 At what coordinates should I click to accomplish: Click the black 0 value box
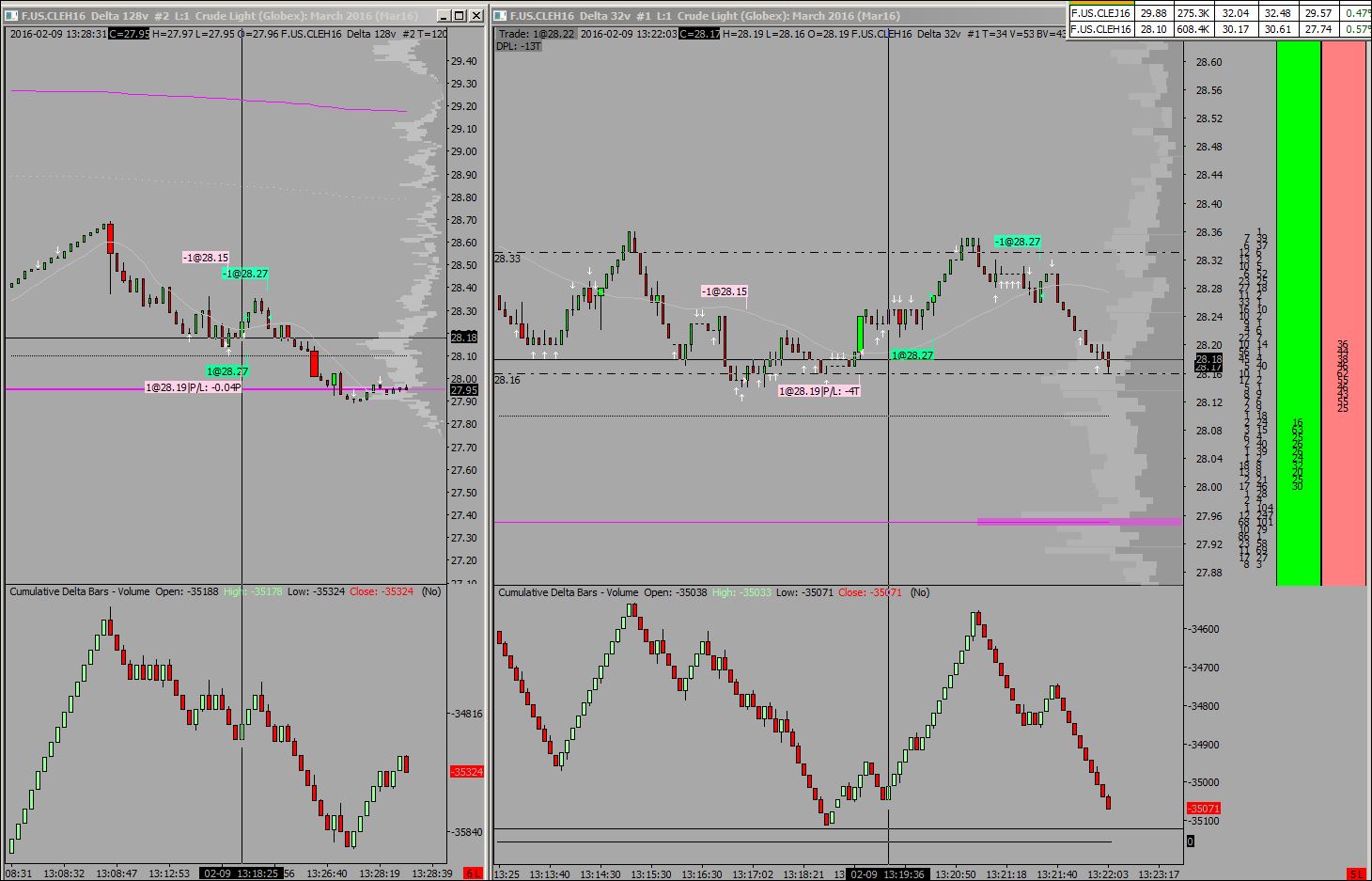click(1191, 842)
